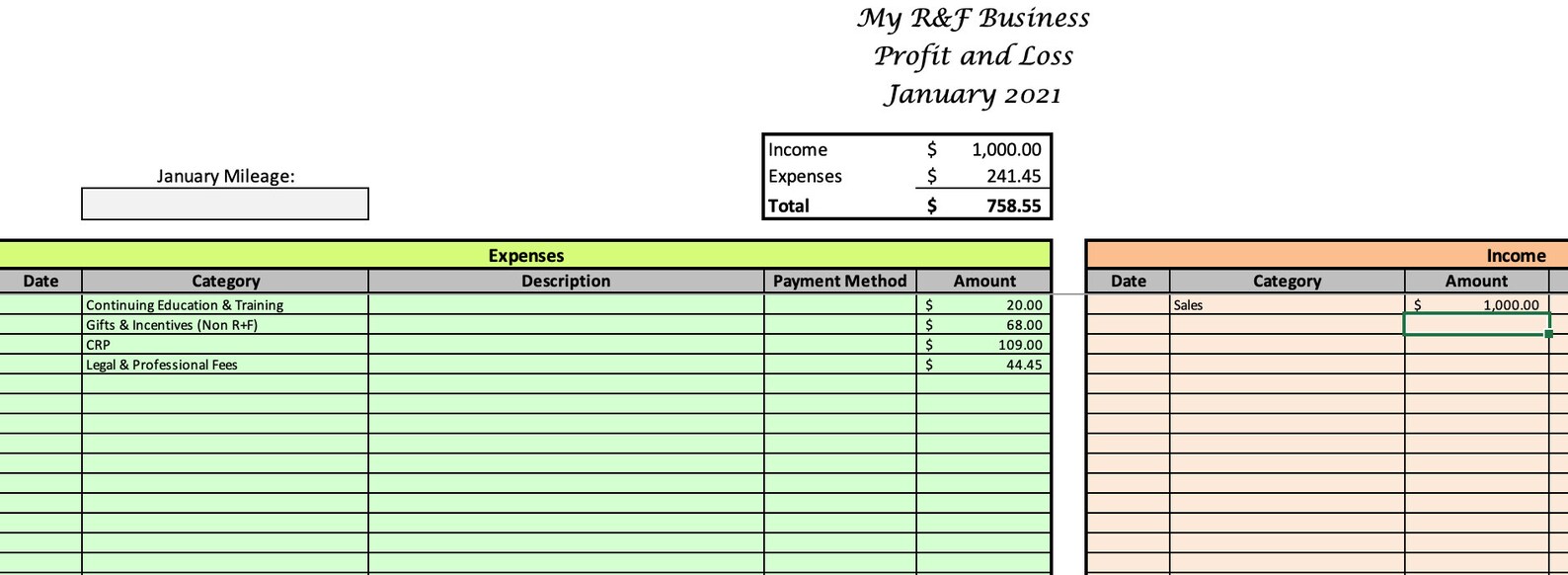Select the 20.00 expense amount cell
The image size is (1568, 575).
point(983,305)
